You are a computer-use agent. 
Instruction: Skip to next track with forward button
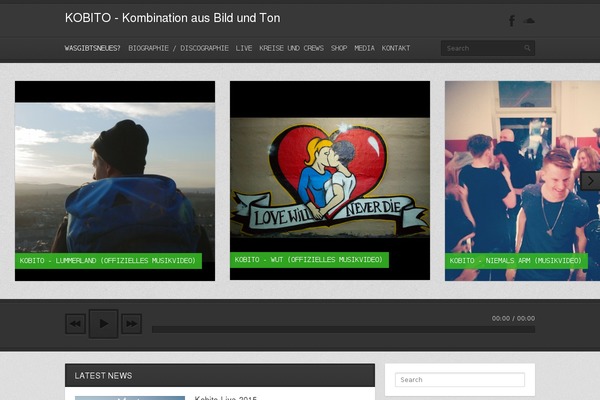(132, 324)
